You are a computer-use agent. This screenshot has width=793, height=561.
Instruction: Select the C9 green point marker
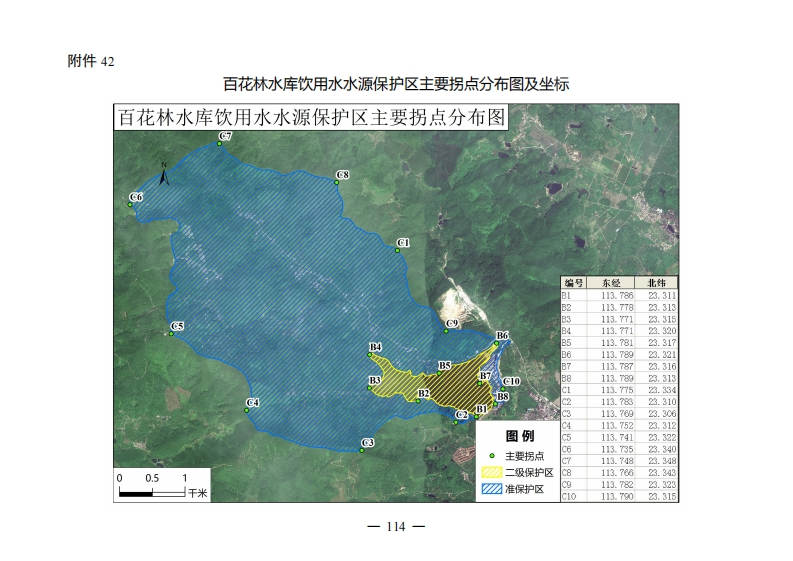click(x=446, y=331)
